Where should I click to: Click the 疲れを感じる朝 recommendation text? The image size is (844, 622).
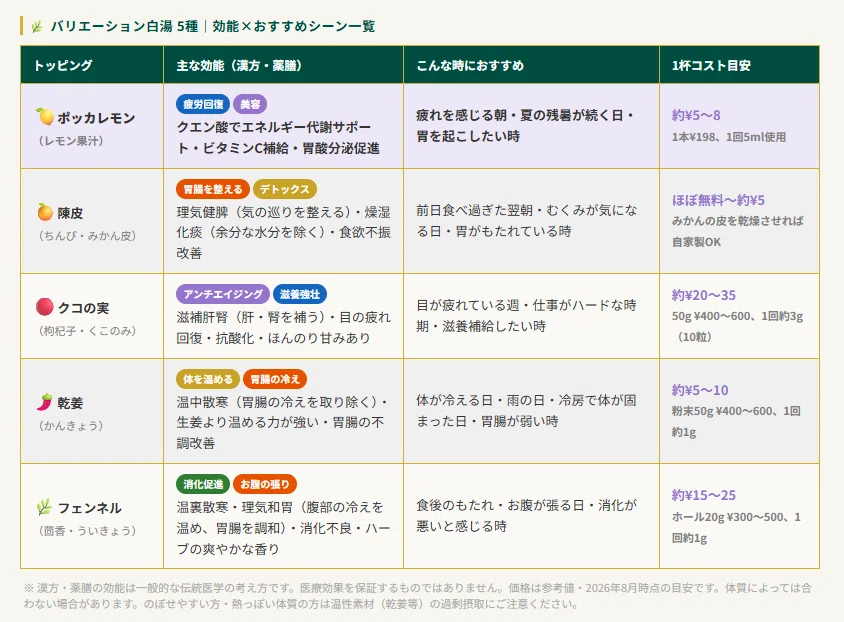click(x=525, y=125)
